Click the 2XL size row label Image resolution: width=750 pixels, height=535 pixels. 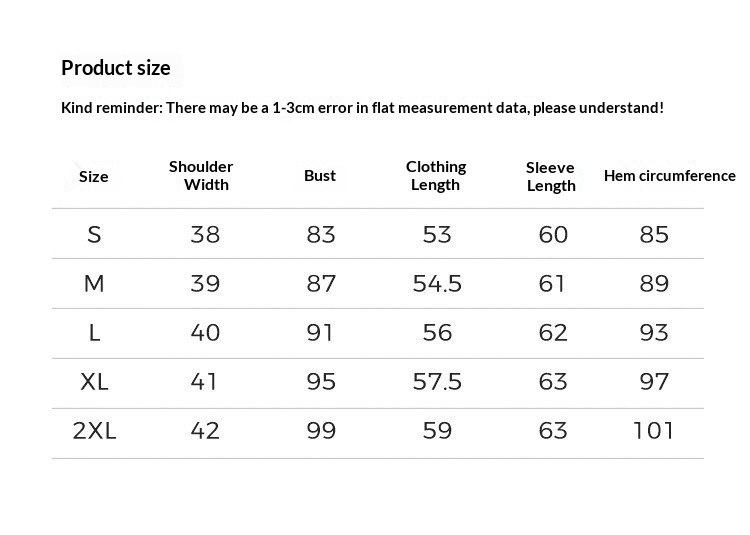94,431
